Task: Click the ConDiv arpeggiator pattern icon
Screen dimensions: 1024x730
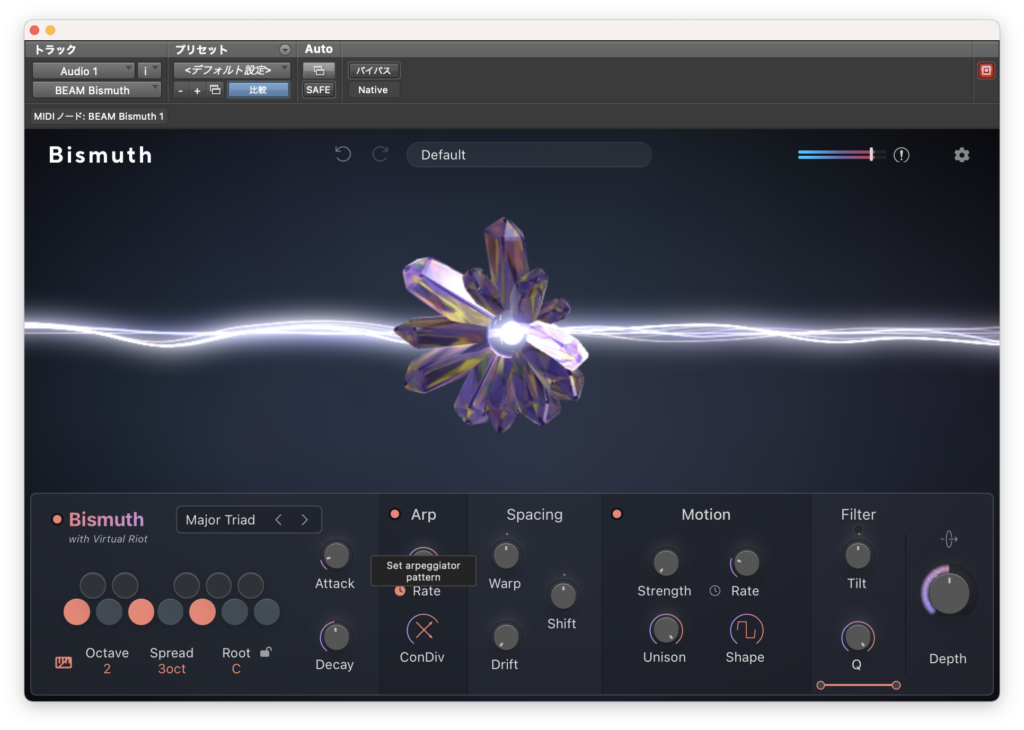Action: tap(423, 630)
